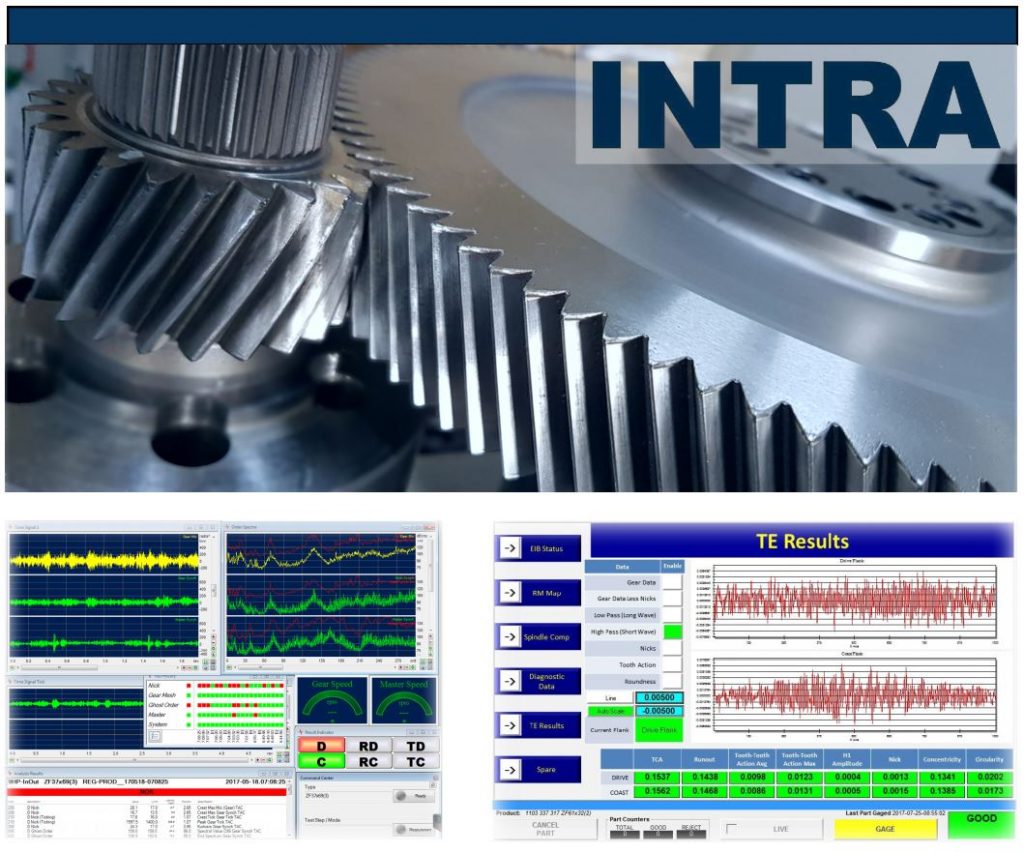The height and width of the screenshot is (853, 1024).
Task: Click the DRIVE value 0.0098
Action: point(752,777)
